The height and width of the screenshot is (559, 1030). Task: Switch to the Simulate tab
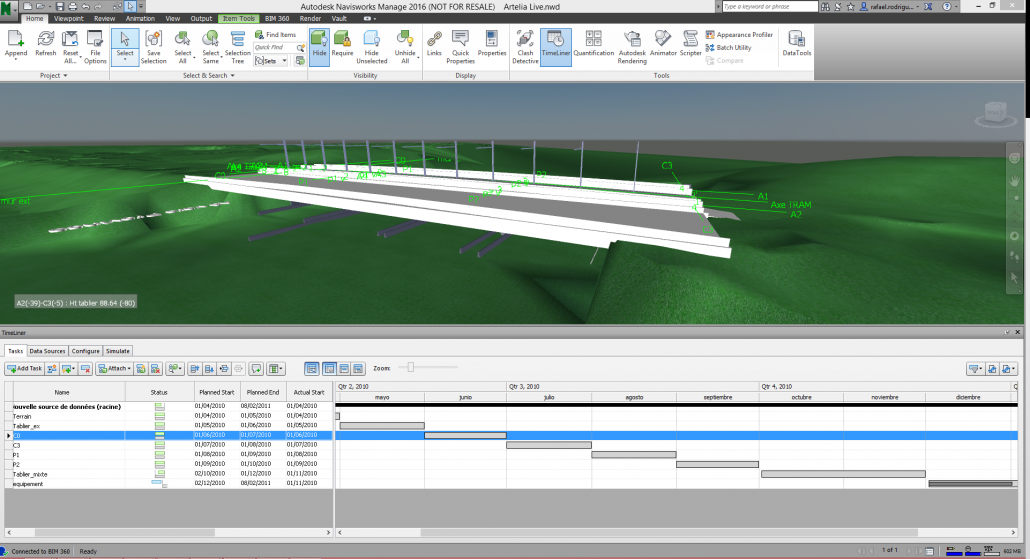118,351
